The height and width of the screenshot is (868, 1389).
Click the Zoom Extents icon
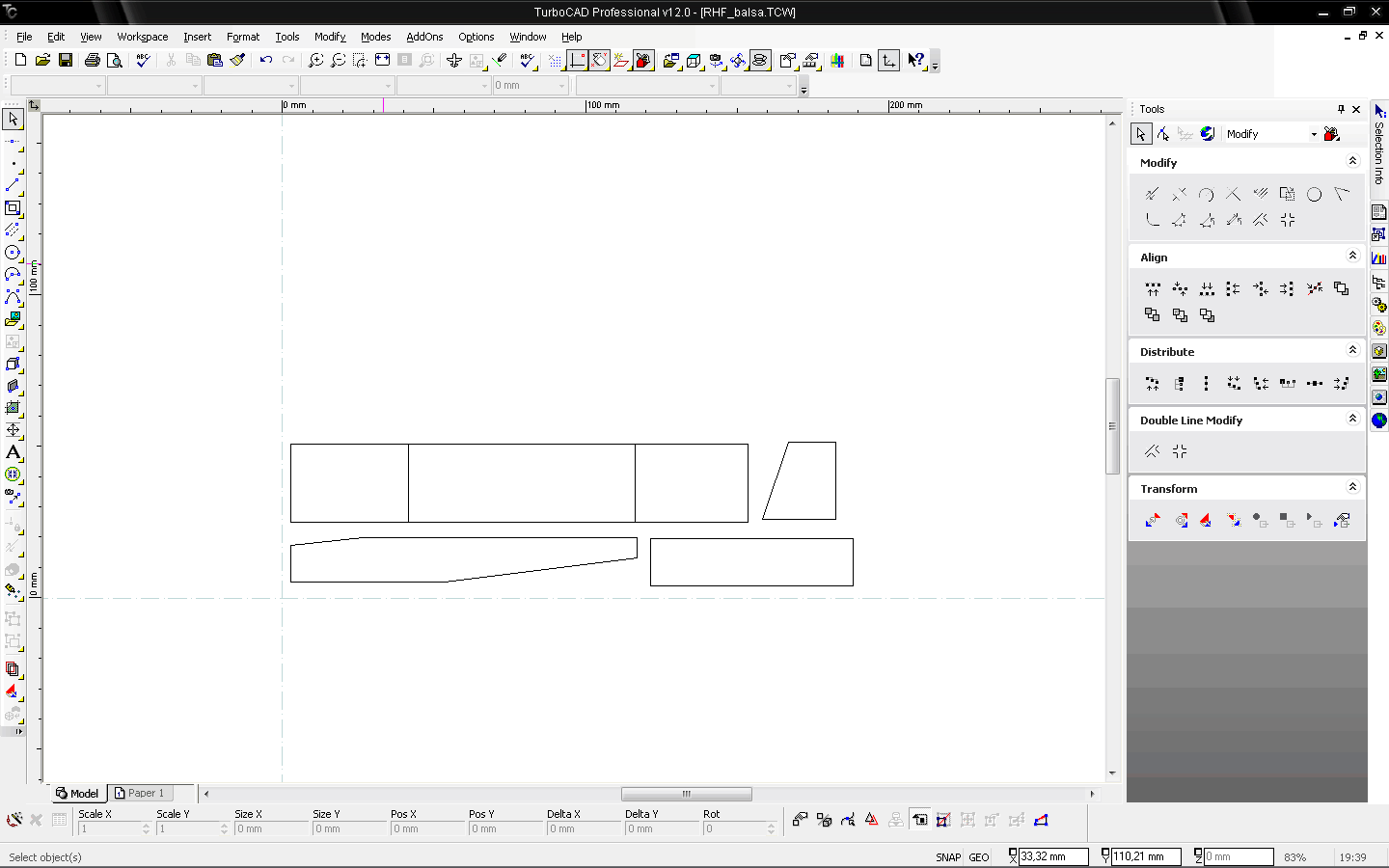[383, 60]
